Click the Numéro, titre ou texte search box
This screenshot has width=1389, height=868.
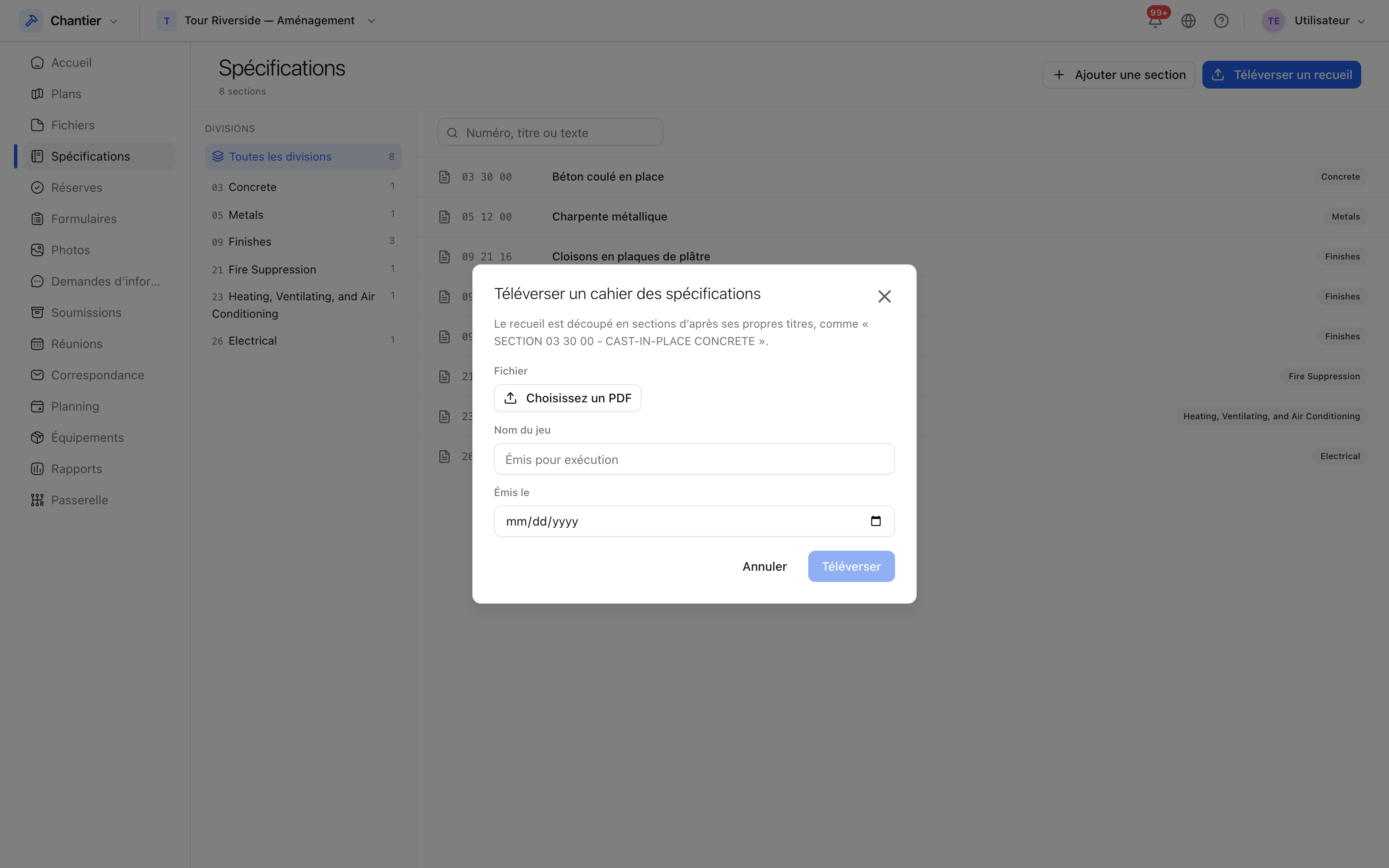coord(550,133)
